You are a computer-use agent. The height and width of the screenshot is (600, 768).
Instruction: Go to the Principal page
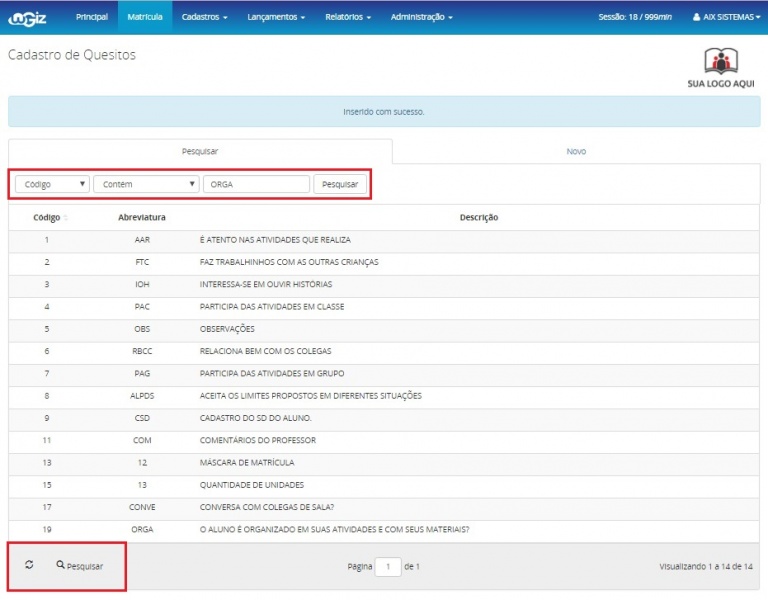[x=91, y=17]
